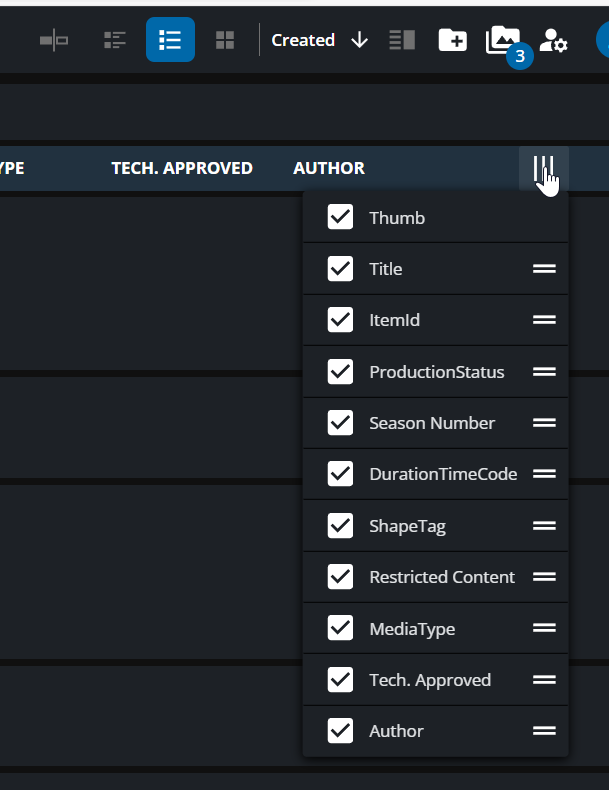Click the column chooser icon in header
The width and height of the screenshot is (609, 790).
point(544,168)
